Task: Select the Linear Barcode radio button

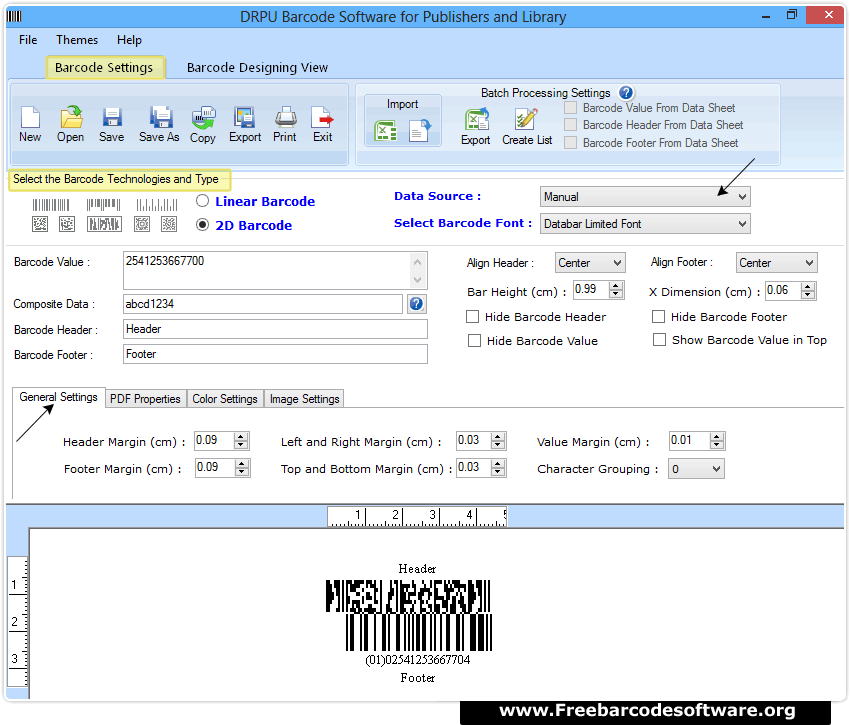Action: (202, 201)
